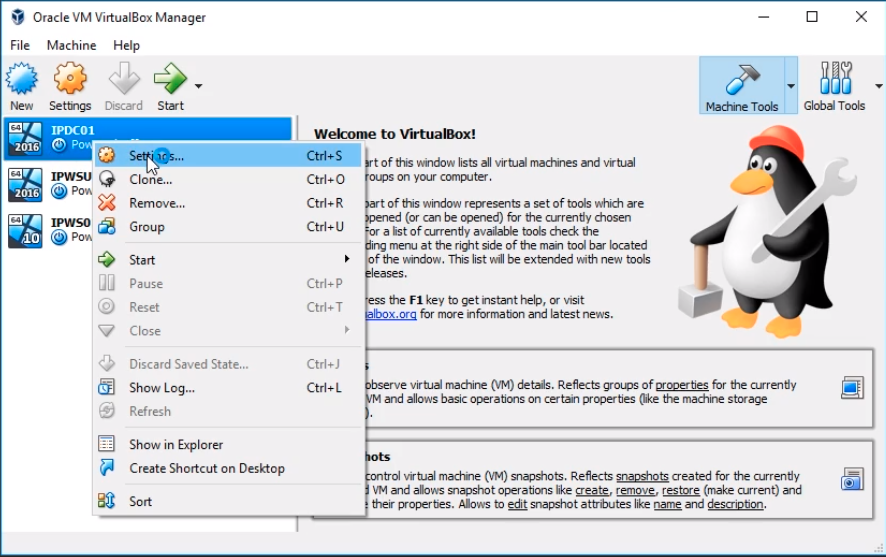Select the IPWSU virtual machine entry
The image size is (886, 557).
tap(50, 185)
